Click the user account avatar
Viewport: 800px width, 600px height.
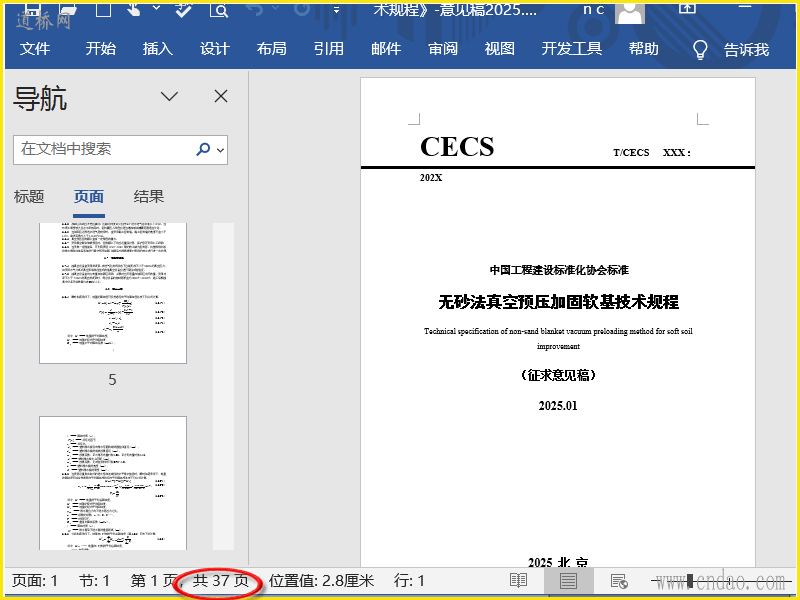tap(630, 13)
